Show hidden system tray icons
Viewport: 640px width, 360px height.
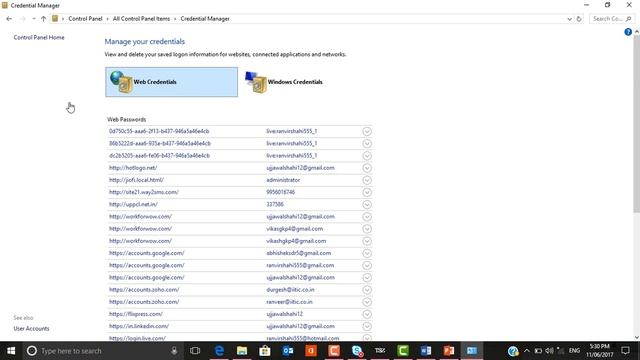(527, 351)
